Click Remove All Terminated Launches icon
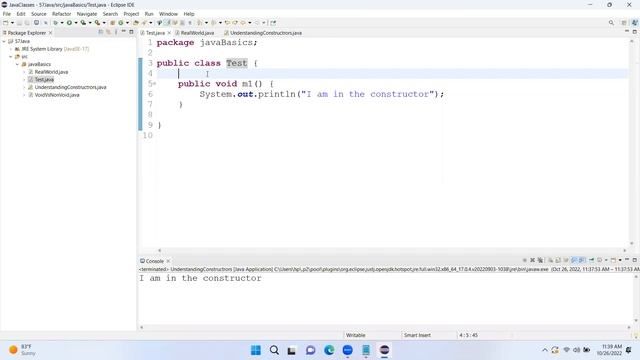 [540, 260]
